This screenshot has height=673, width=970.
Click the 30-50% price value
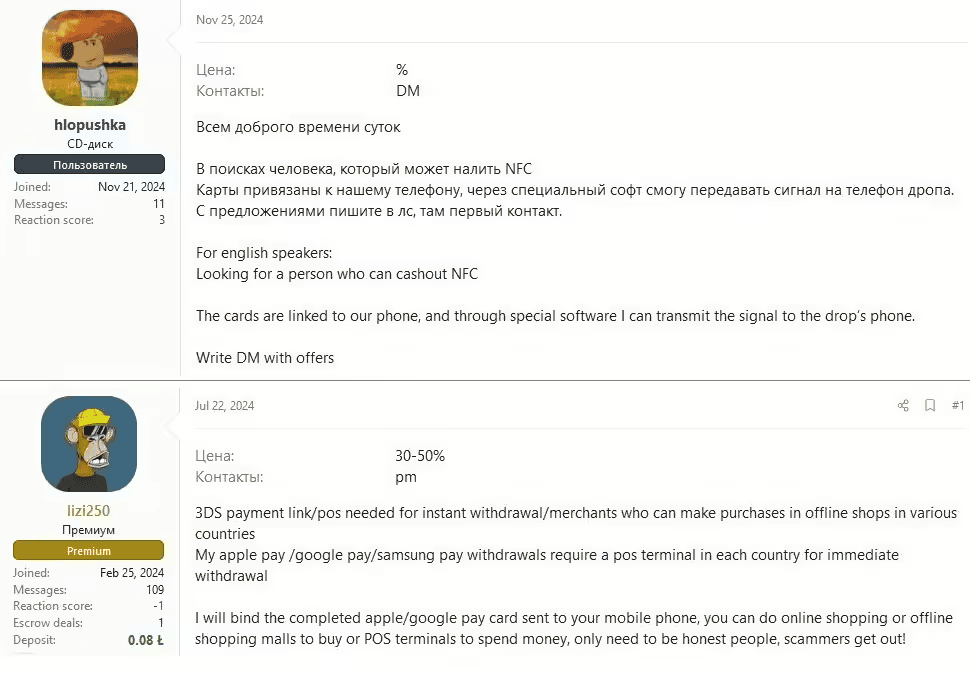(420, 456)
